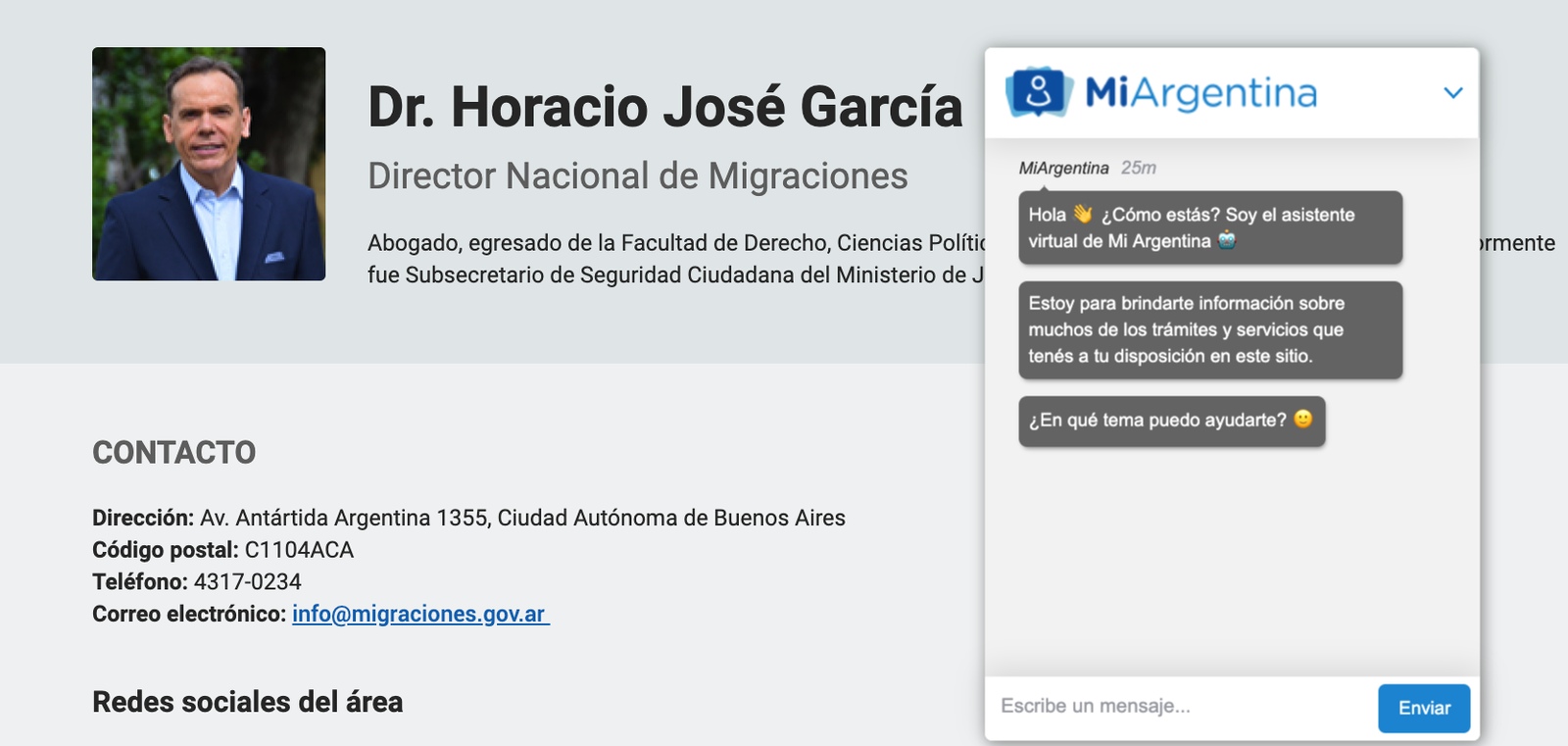Click the waving hand emoji in greeting
The height and width of the screenshot is (746, 1568).
click(x=1083, y=214)
